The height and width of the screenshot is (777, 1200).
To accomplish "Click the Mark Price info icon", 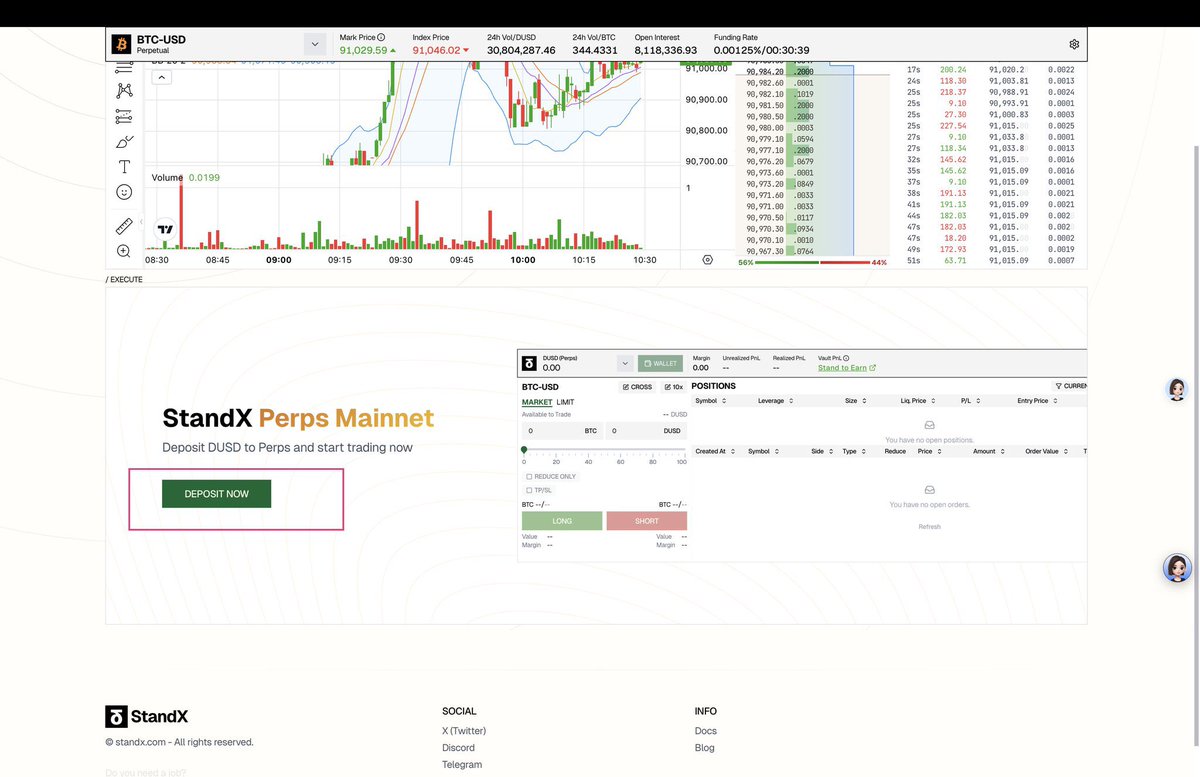I will coord(381,37).
